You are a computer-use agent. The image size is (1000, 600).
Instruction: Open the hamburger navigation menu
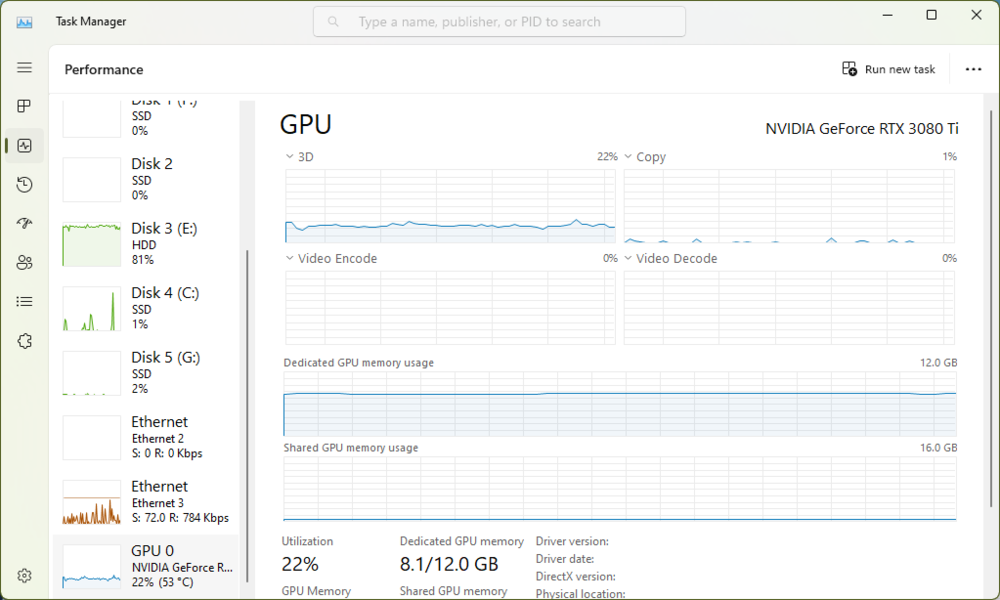click(x=24, y=67)
